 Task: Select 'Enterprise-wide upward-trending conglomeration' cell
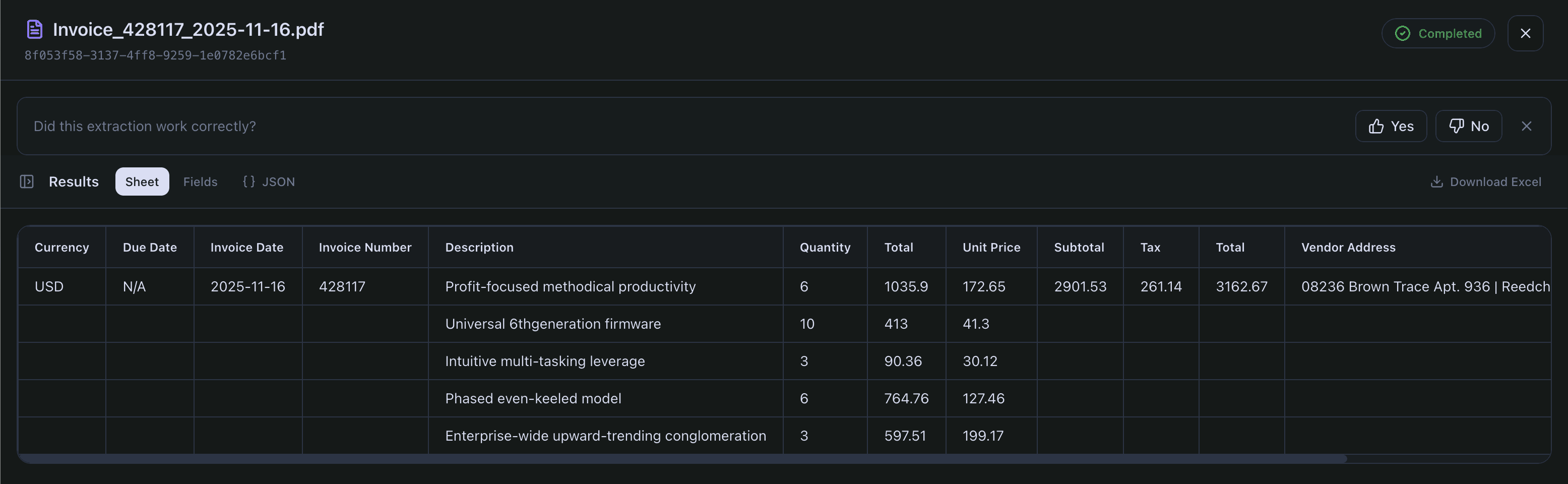[606, 435]
